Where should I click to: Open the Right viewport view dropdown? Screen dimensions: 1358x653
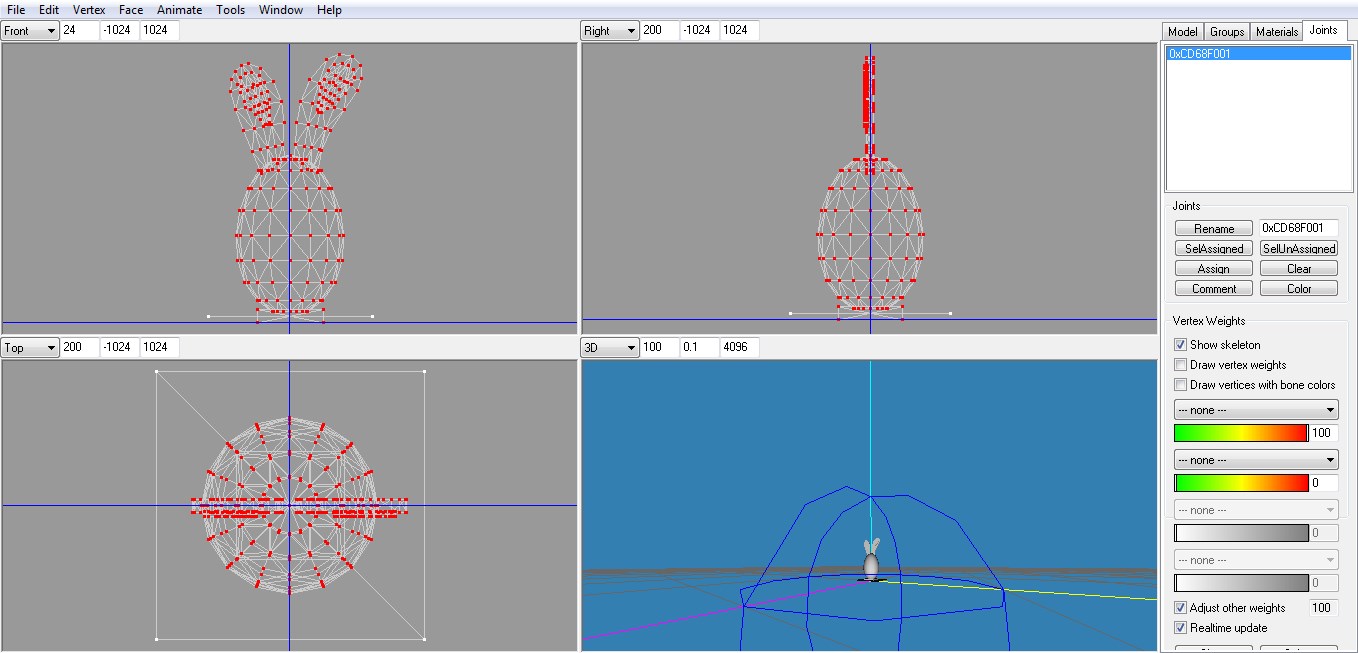coord(610,31)
